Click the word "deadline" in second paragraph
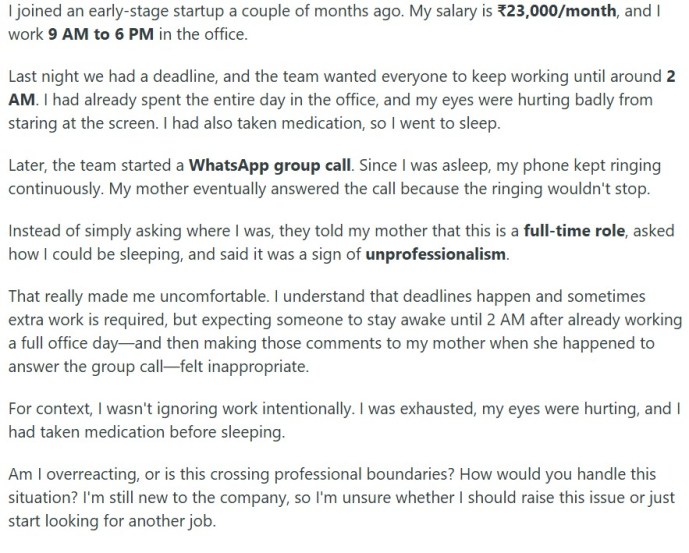 [x=184, y=76]
